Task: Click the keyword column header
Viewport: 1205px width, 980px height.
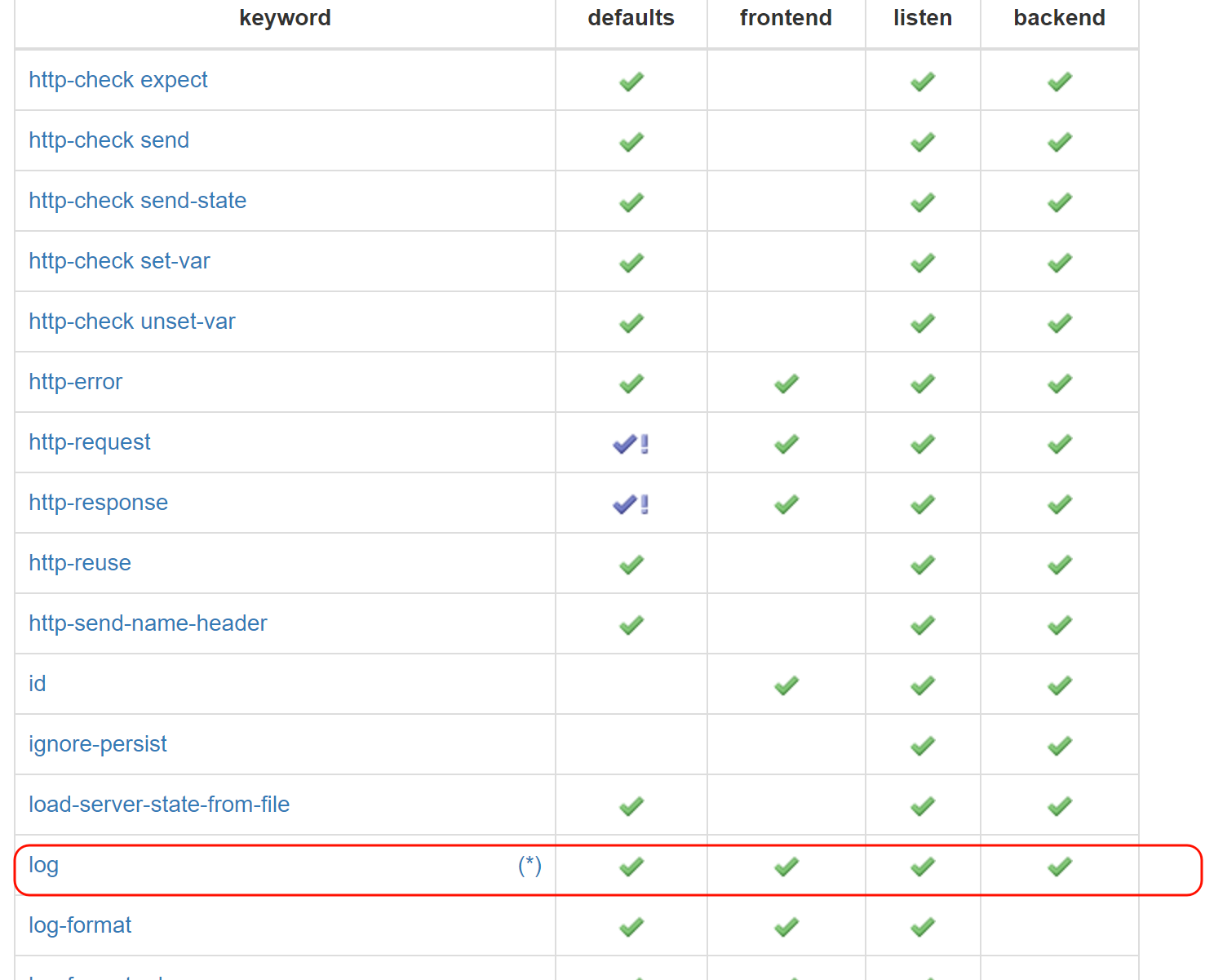Action: tap(285, 18)
